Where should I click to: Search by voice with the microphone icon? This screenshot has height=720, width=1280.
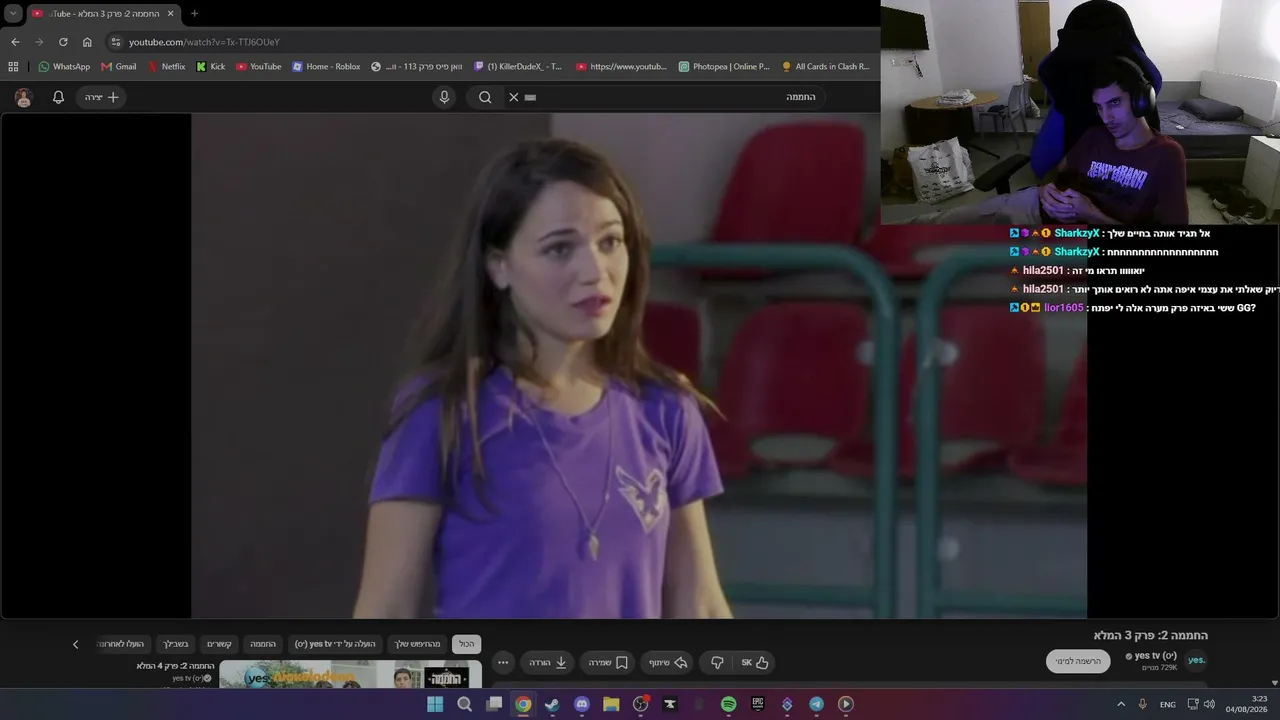[x=445, y=97]
